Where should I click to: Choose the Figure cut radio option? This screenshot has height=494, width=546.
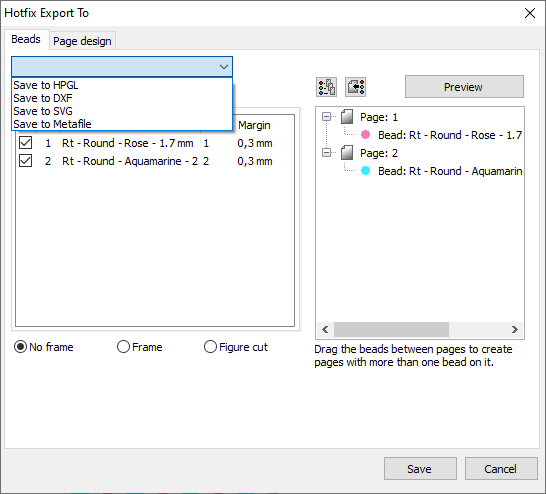pyautogui.click(x=210, y=347)
